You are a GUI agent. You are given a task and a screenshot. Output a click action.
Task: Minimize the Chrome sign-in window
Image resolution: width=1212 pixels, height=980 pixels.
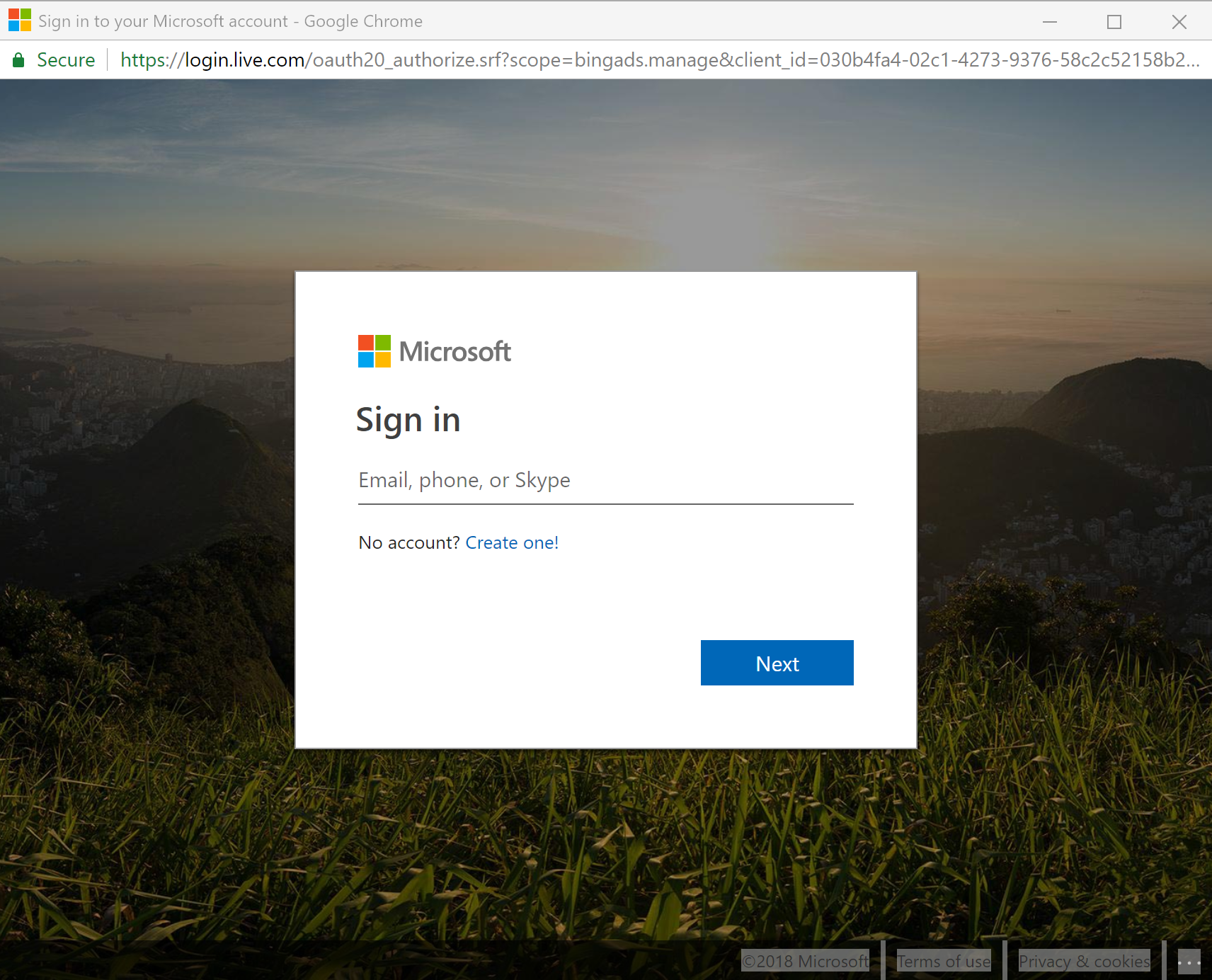coord(1049,22)
